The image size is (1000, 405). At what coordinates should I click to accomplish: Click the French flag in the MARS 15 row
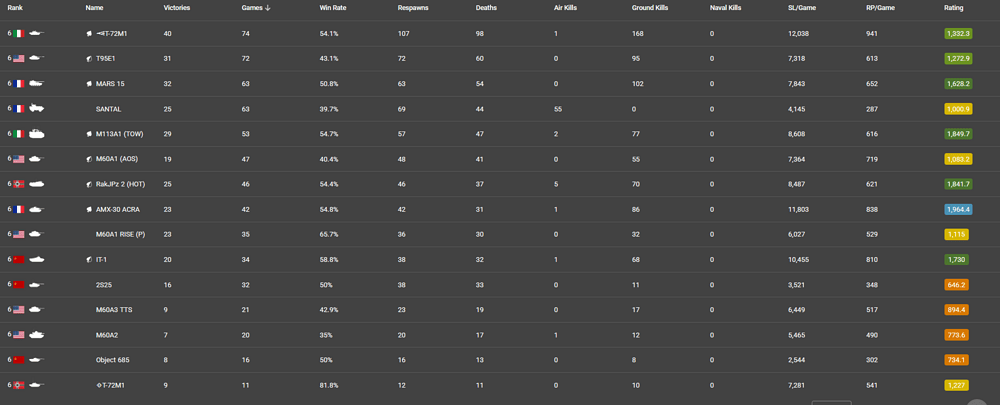pyautogui.click(x=19, y=84)
